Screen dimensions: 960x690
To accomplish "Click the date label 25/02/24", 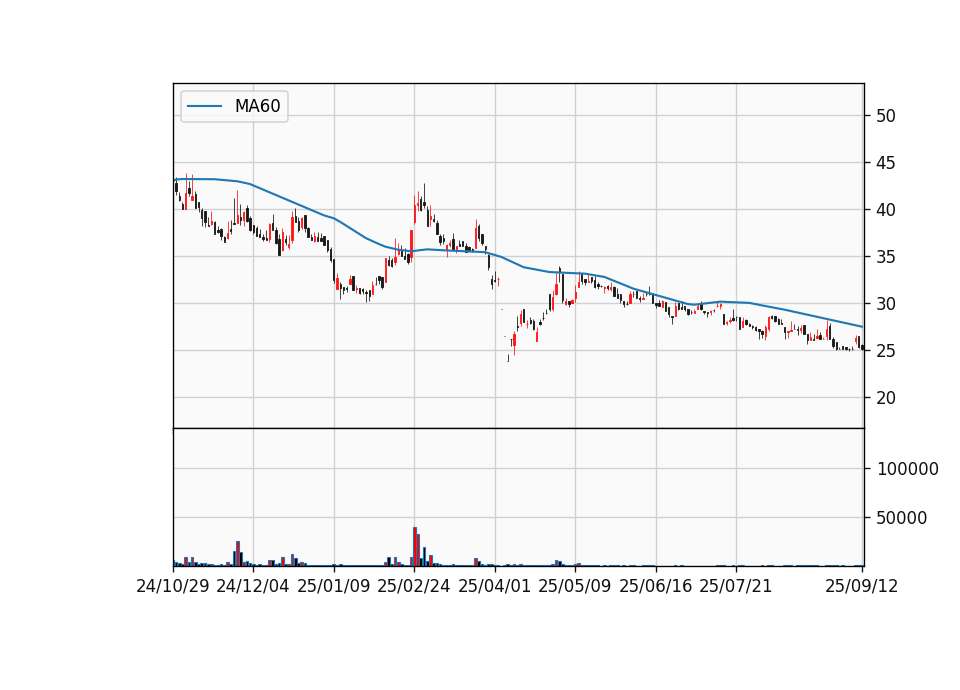I will pos(414,586).
